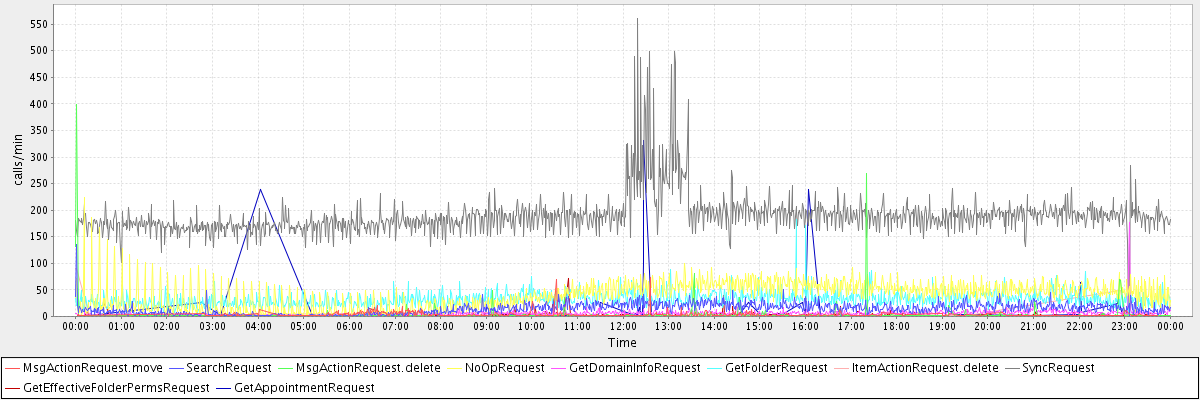Select the GetEffectiveFolderPermsRequest legend entry
This screenshot has width=1200, height=400.
pos(116,387)
